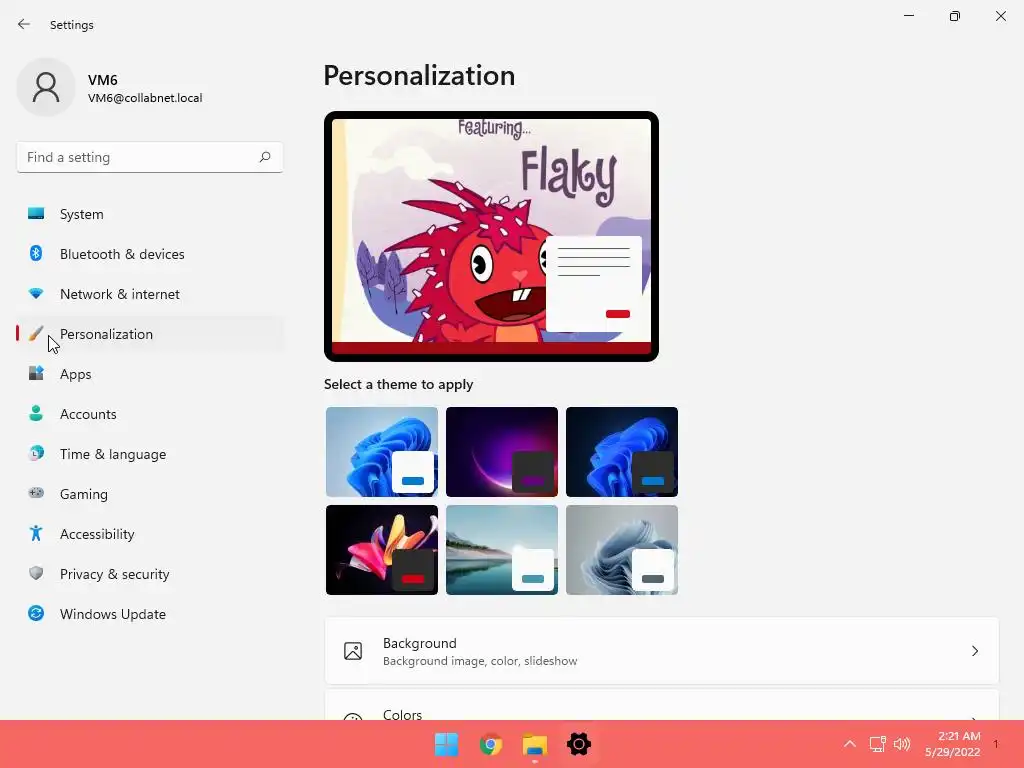Image resolution: width=1024 pixels, height=768 pixels.
Task: Click the Find a setting search box
Action: [150, 157]
